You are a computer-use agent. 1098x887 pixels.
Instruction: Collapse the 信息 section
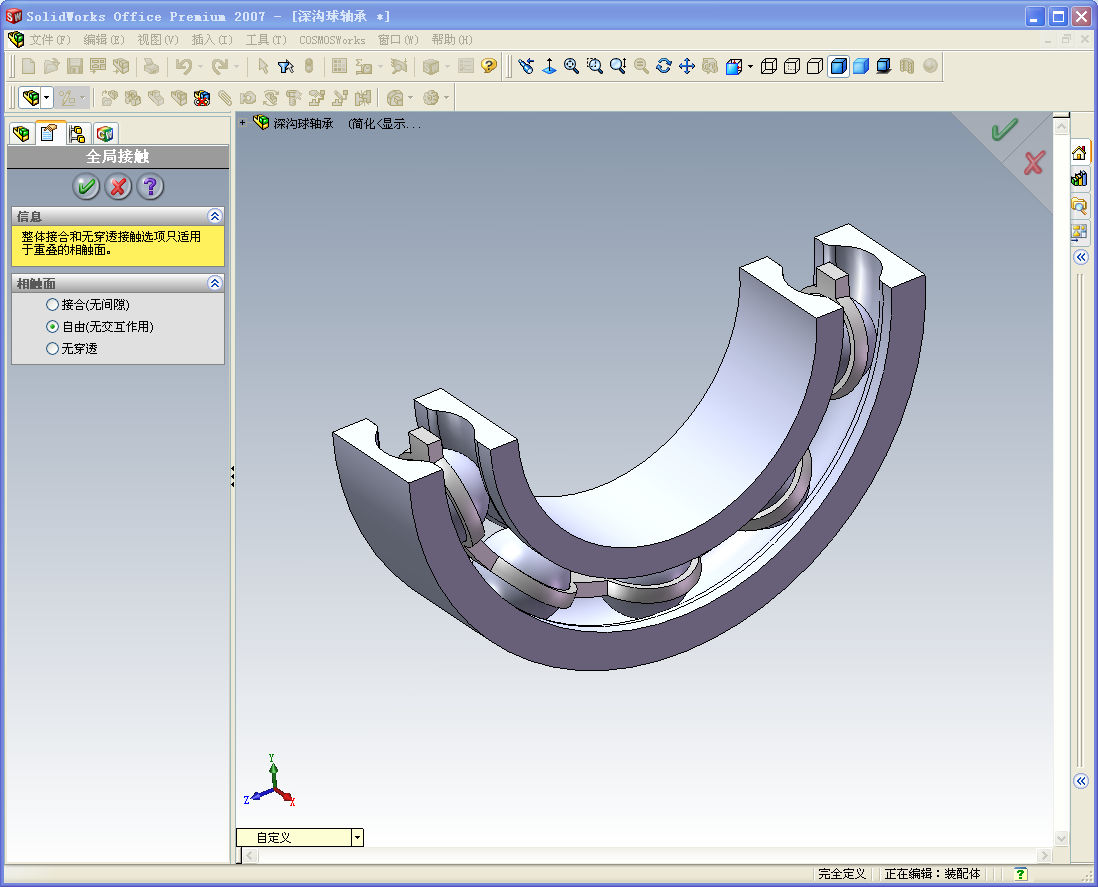click(x=215, y=216)
